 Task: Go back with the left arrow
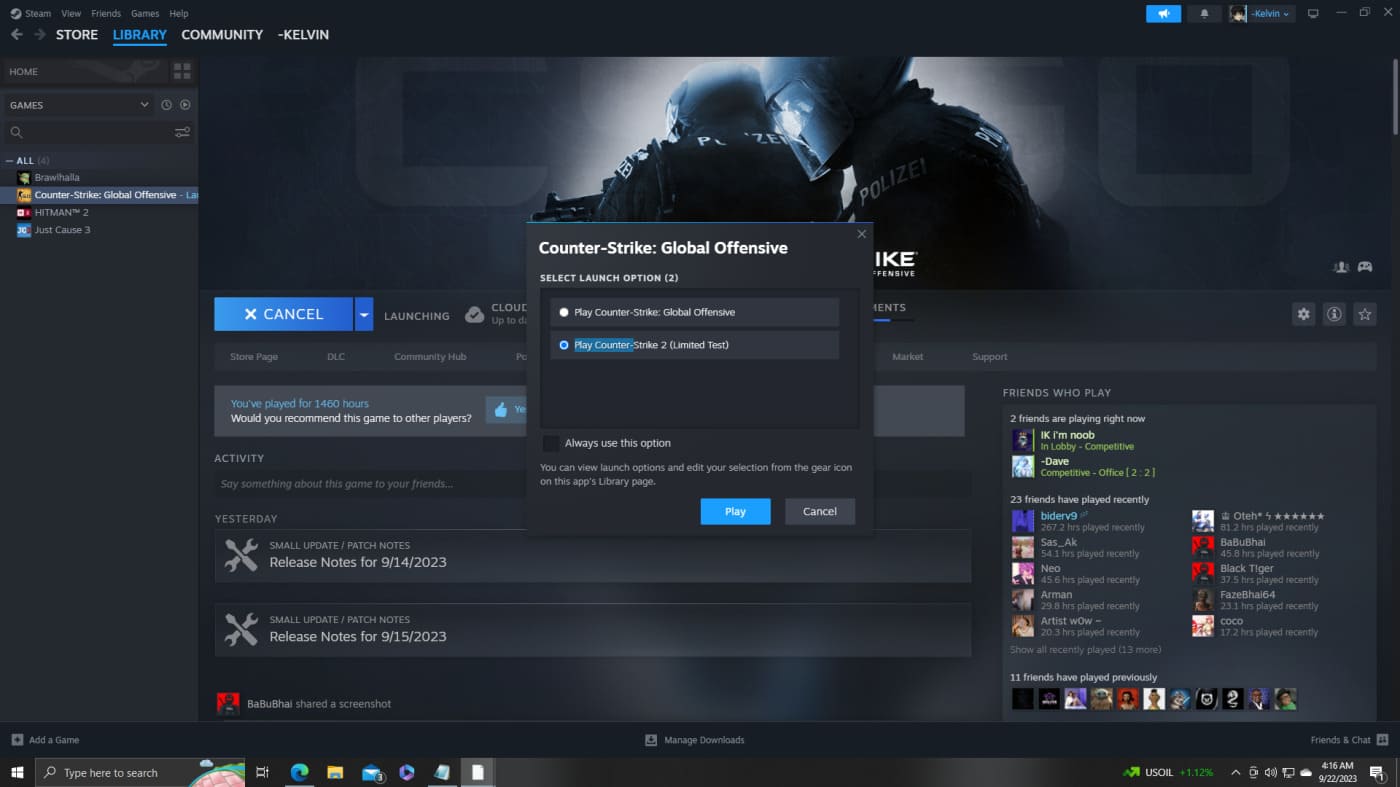tap(16, 34)
